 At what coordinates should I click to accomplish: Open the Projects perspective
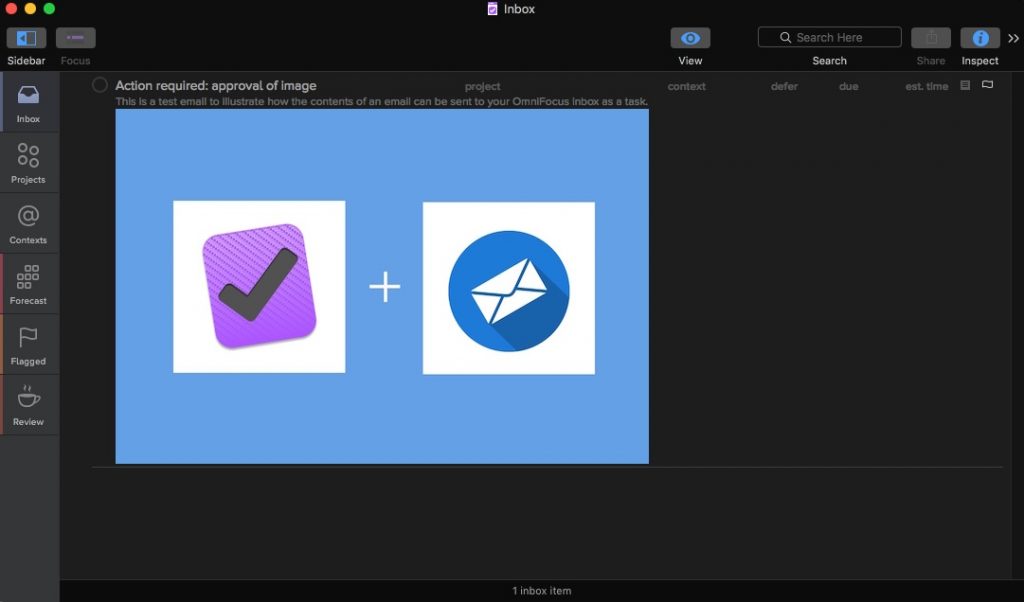click(x=29, y=161)
